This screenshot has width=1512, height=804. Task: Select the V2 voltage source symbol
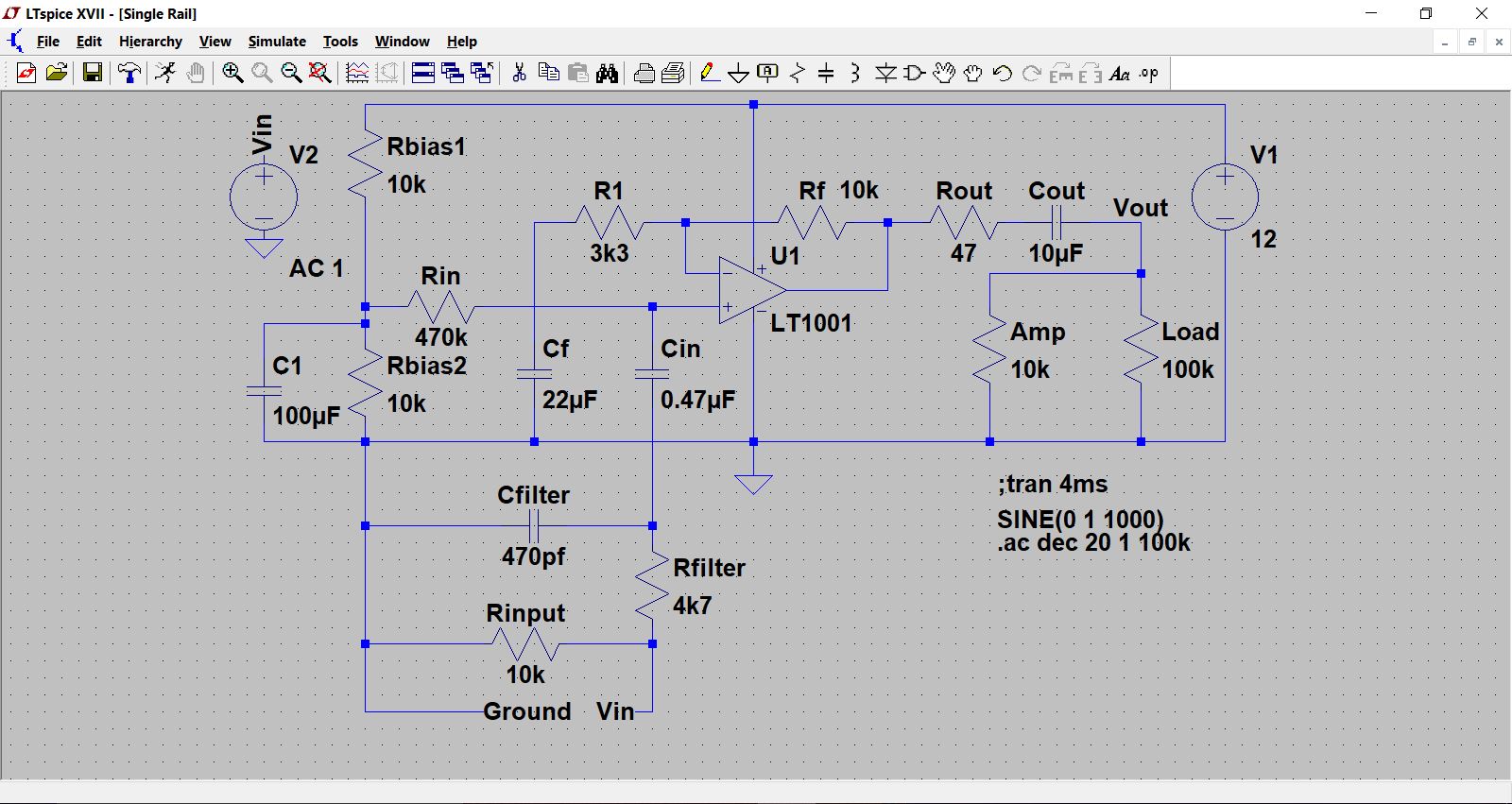click(264, 197)
